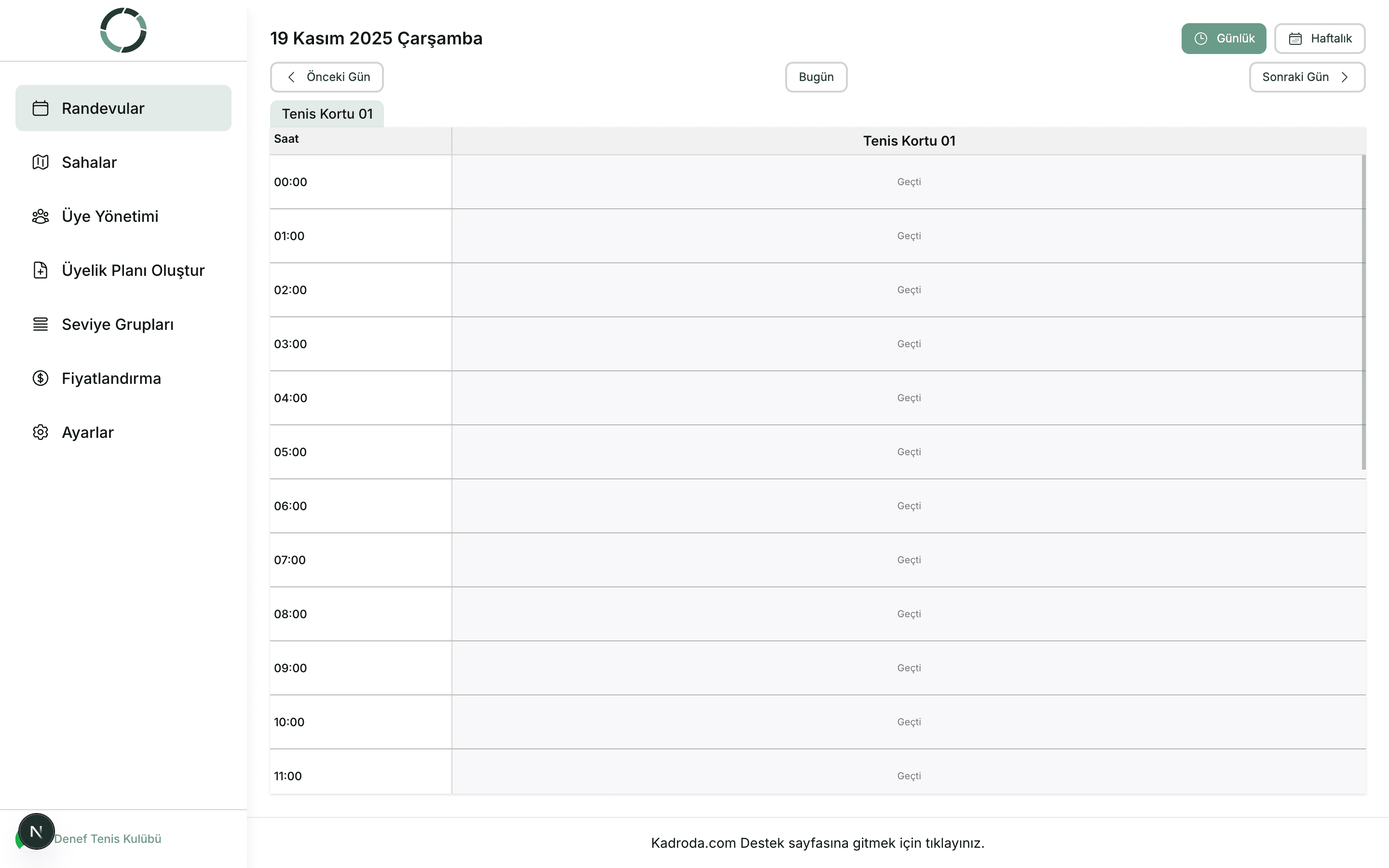
Task: Click the dollar coin icon for Fiyatlandırma
Action: tap(40, 379)
